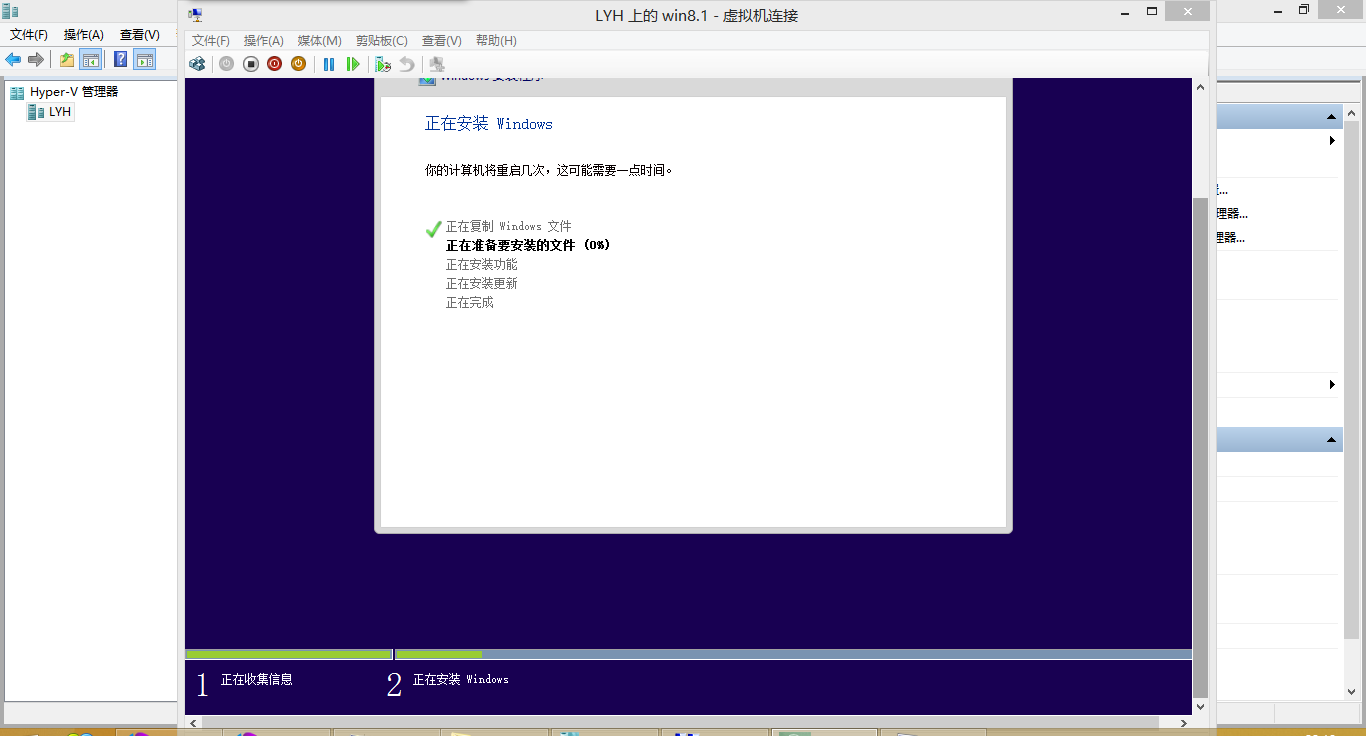Open 文件(F) menu in Hyper-V Manager

pyautogui.click(x=29, y=35)
